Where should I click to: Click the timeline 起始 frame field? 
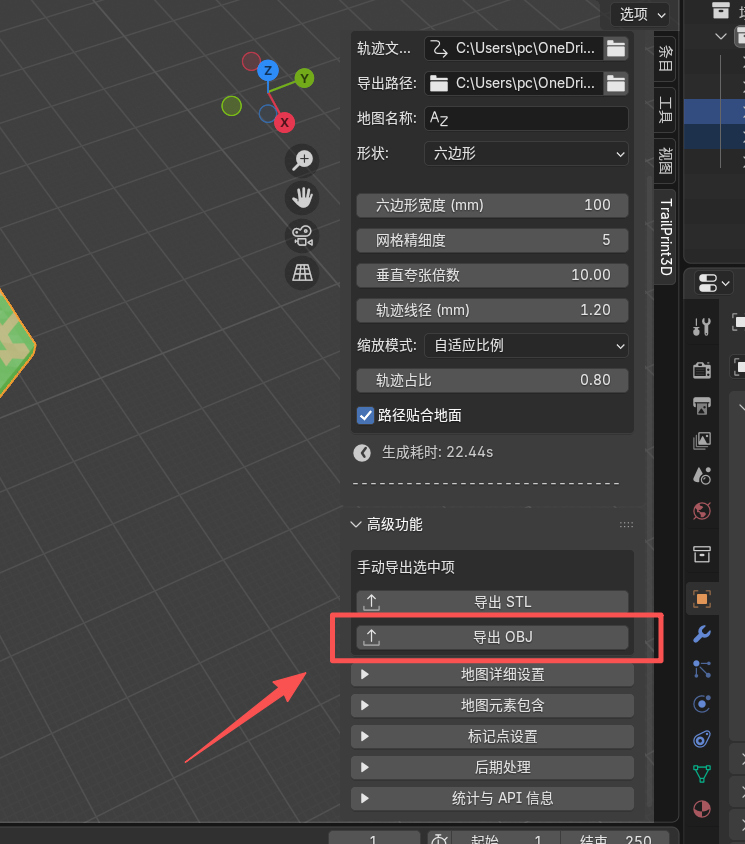click(506, 839)
